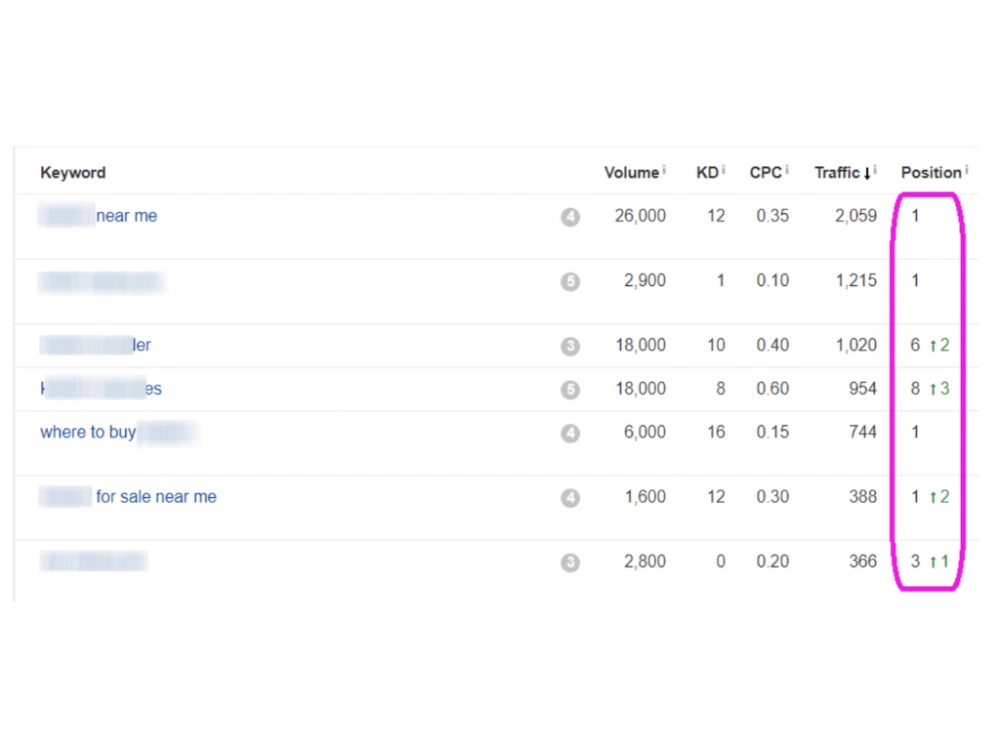Sort table by Traffic column header
Image resolution: width=1000 pixels, height=750 pixels.
pos(837,173)
